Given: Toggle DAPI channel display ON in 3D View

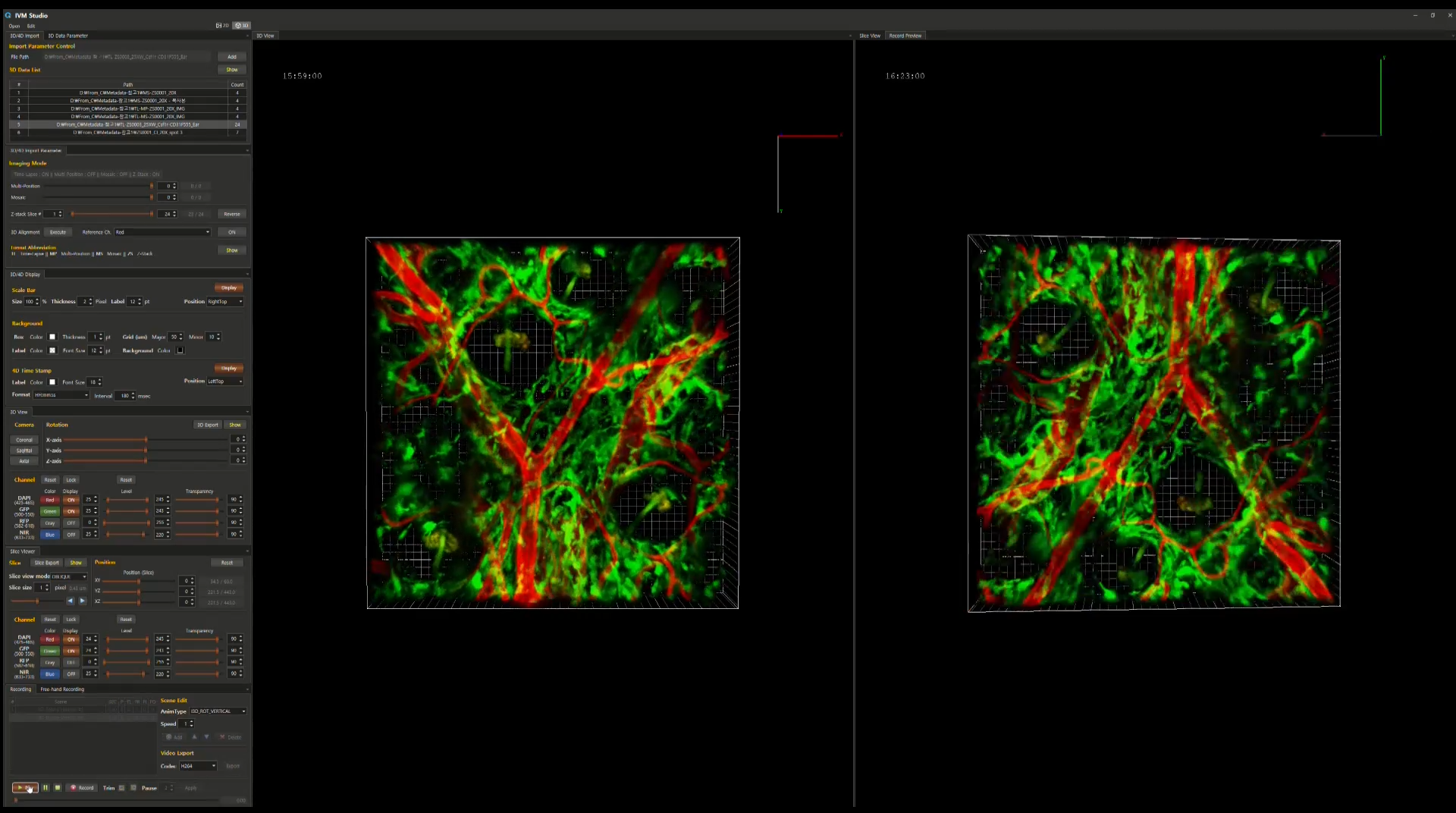Looking at the screenshot, I should 71,500.
